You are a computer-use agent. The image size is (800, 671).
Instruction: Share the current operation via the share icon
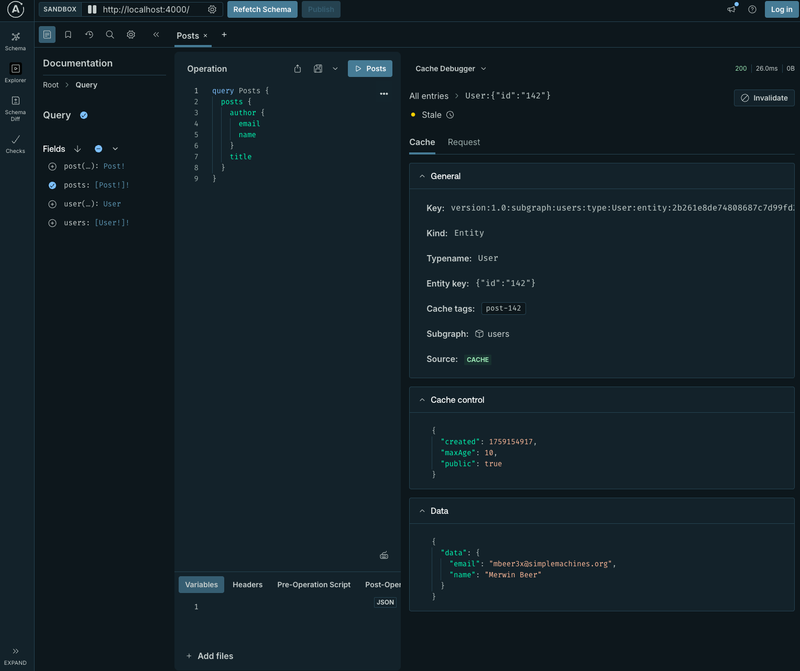(x=297, y=68)
